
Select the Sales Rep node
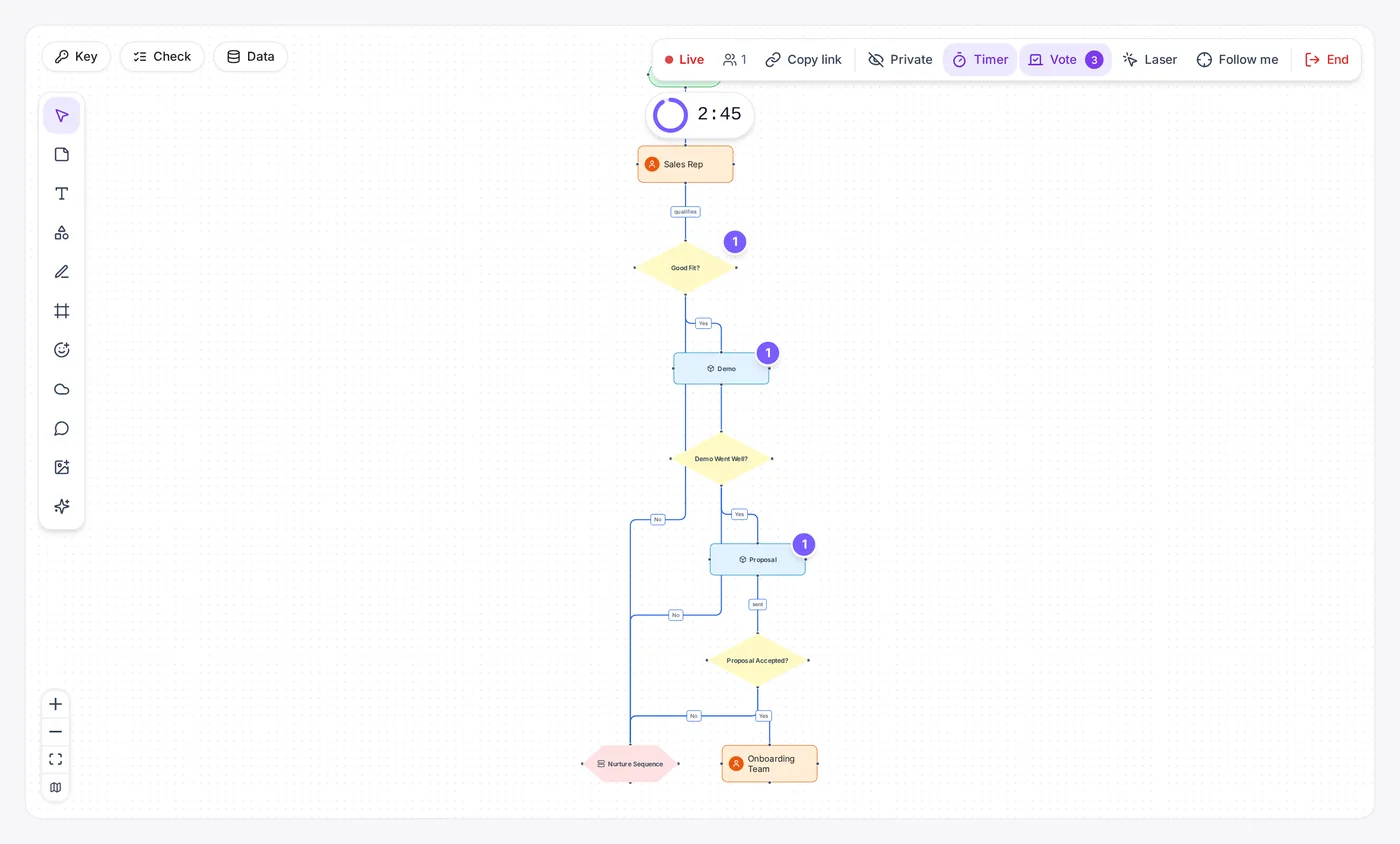[686, 164]
